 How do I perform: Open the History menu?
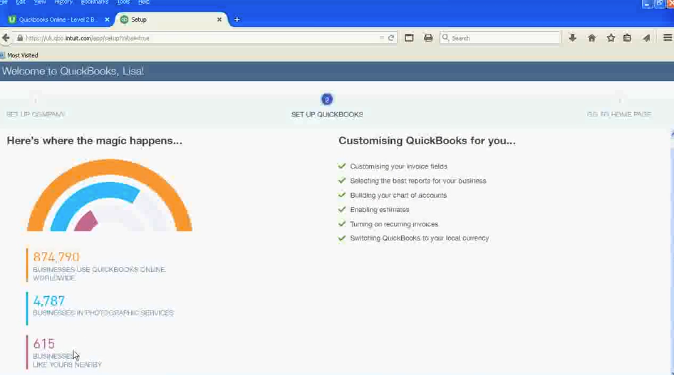tap(63, 2)
